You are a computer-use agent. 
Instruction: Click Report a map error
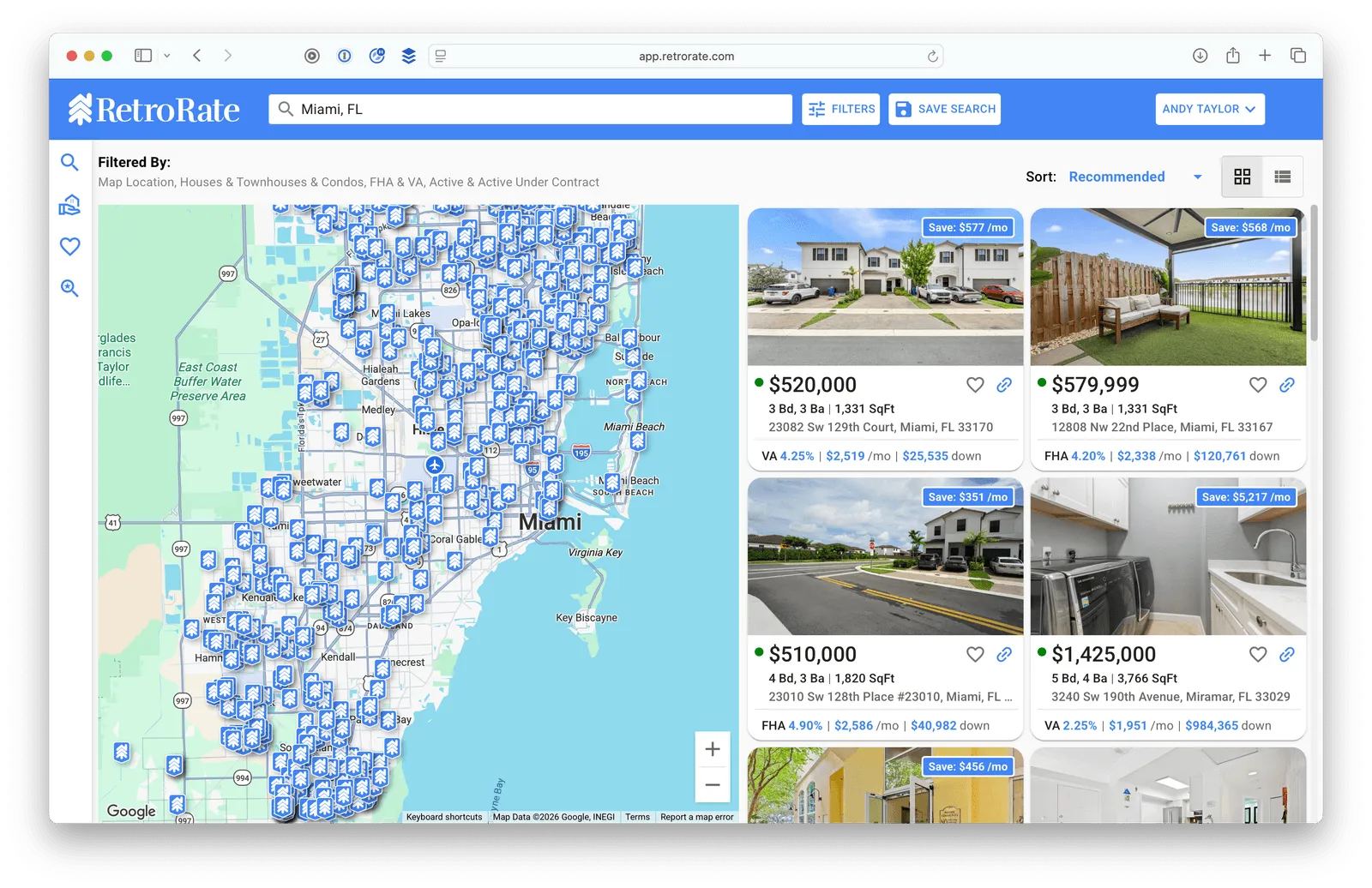[697, 817]
